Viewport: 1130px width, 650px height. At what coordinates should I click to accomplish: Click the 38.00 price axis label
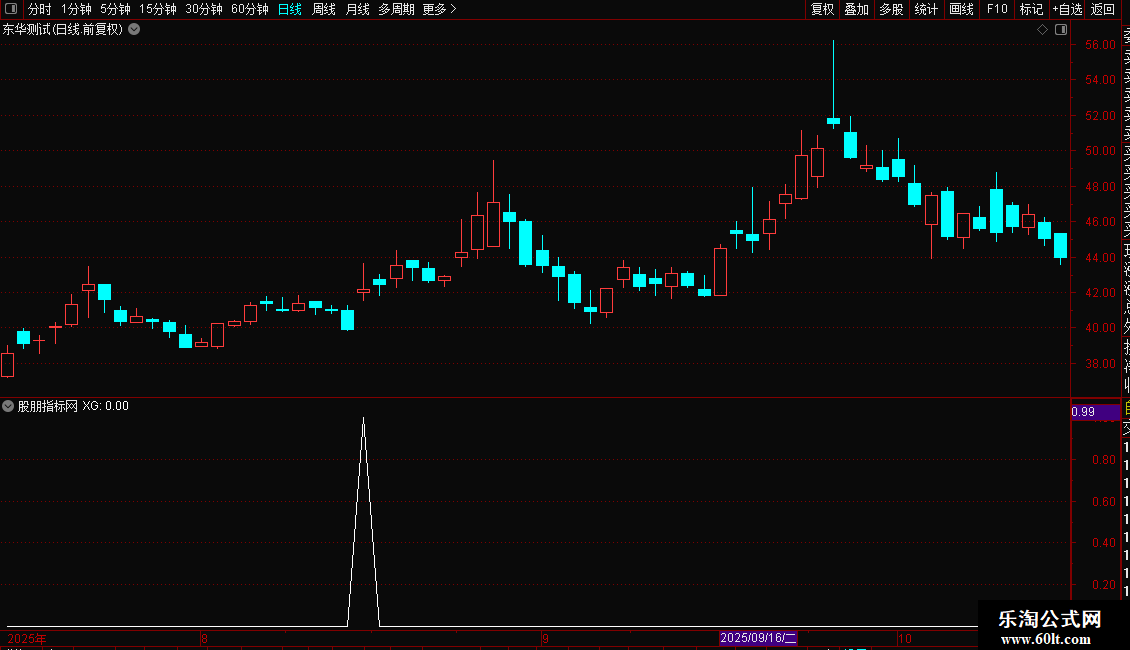click(1100, 364)
